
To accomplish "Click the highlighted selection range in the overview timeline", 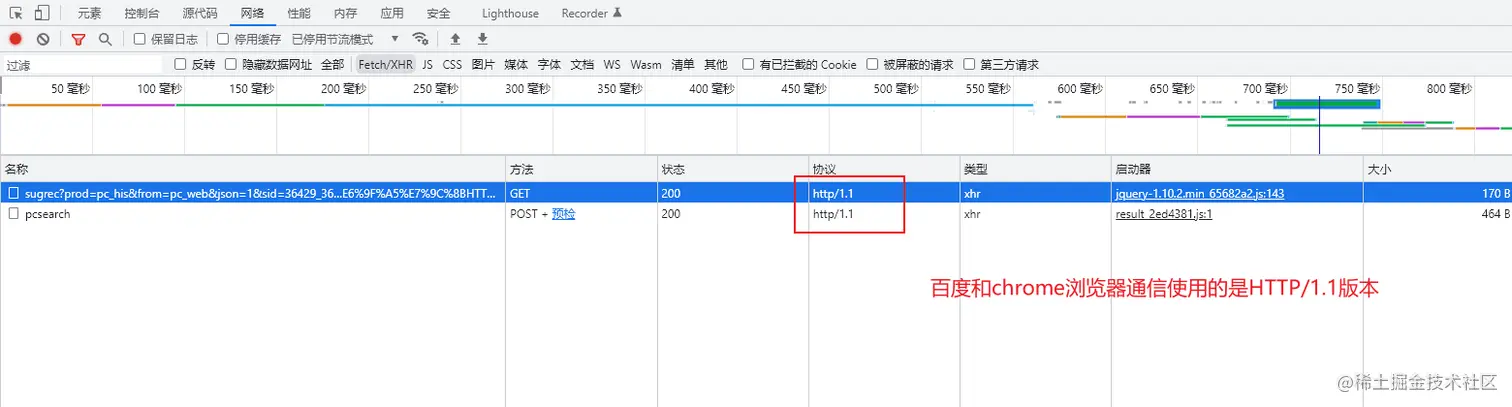I will pyautogui.click(x=1326, y=104).
